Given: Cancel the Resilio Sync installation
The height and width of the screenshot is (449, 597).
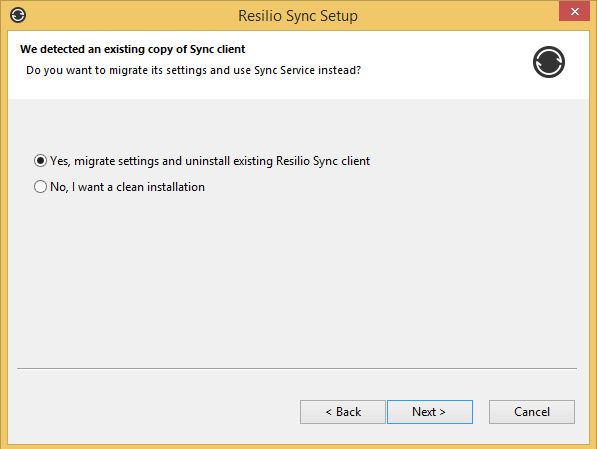Looking at the screenshot, I should [x=532, y=412].
